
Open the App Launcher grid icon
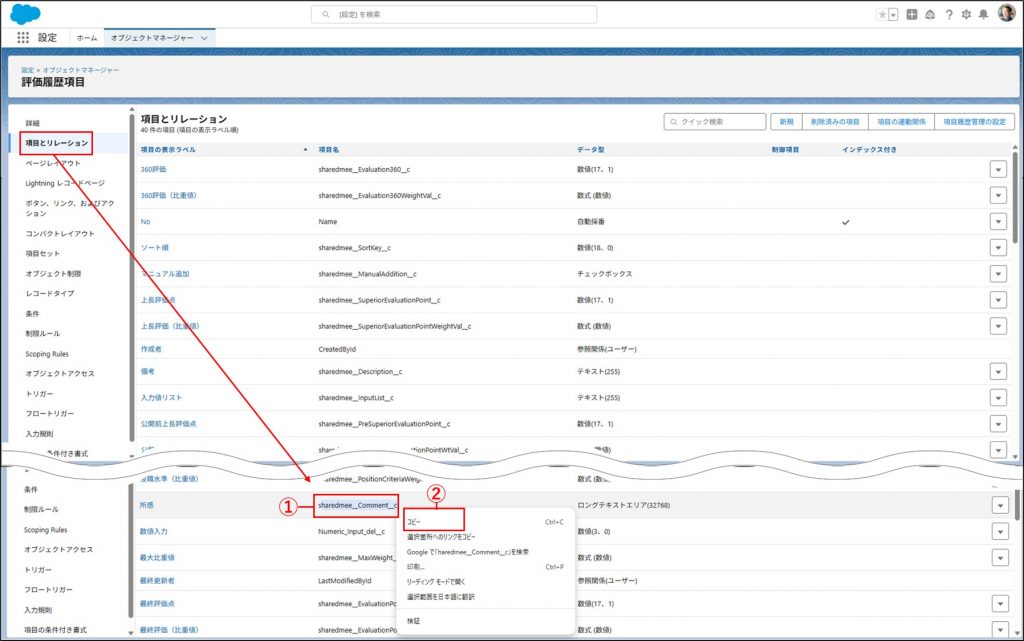[23, 37]
